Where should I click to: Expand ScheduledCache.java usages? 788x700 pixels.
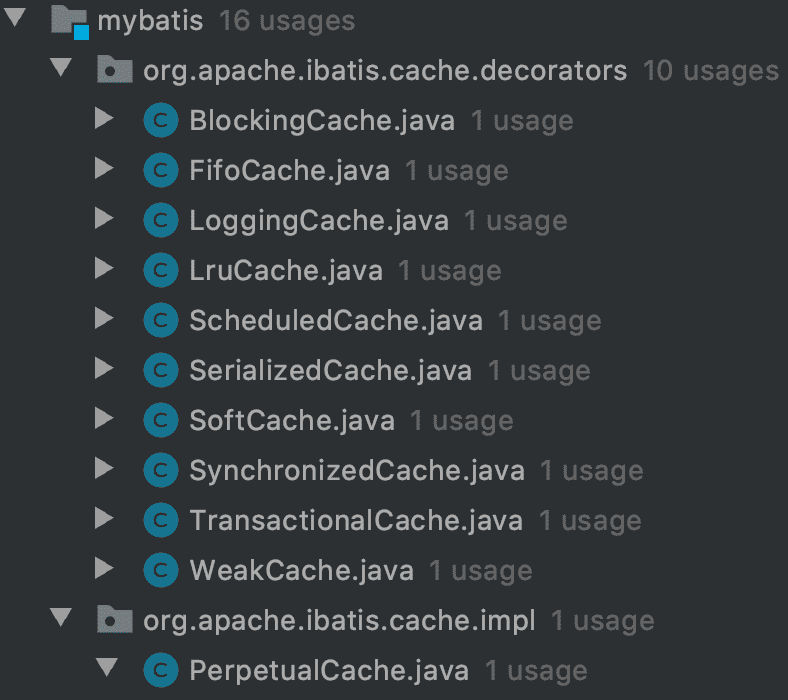104,319
